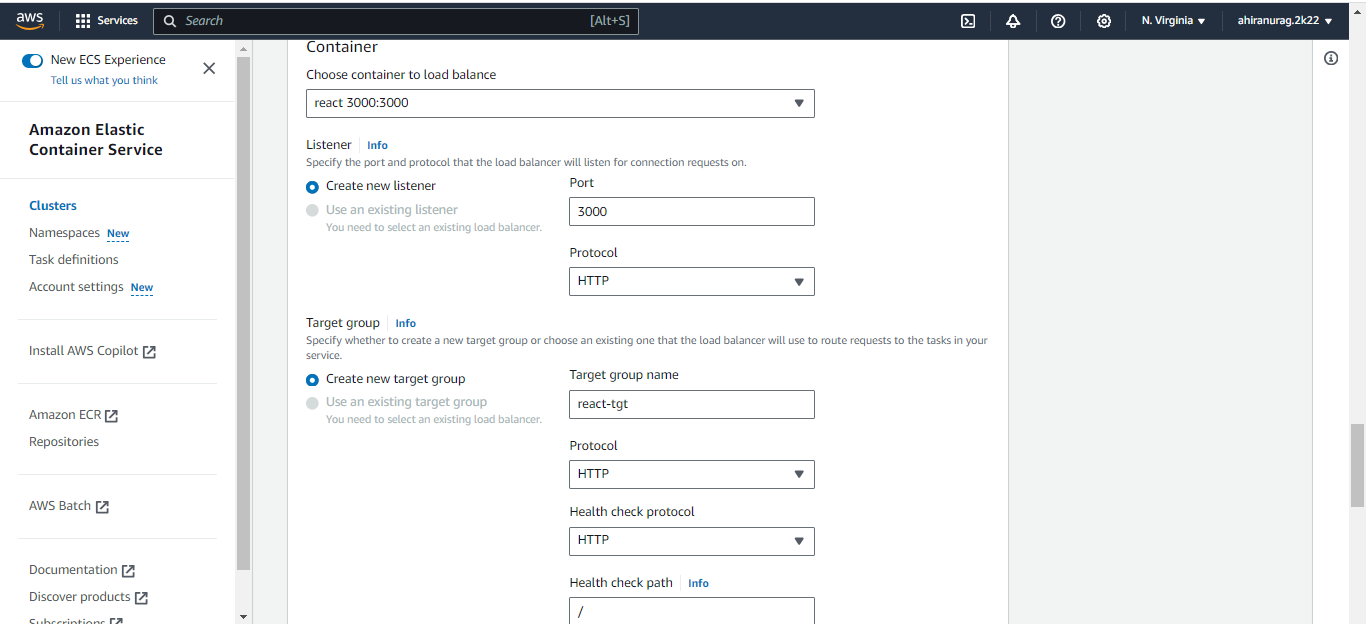The image size is (1366, 624).
Task: Open Clusters in the sidebar
Action: point(53,206)
